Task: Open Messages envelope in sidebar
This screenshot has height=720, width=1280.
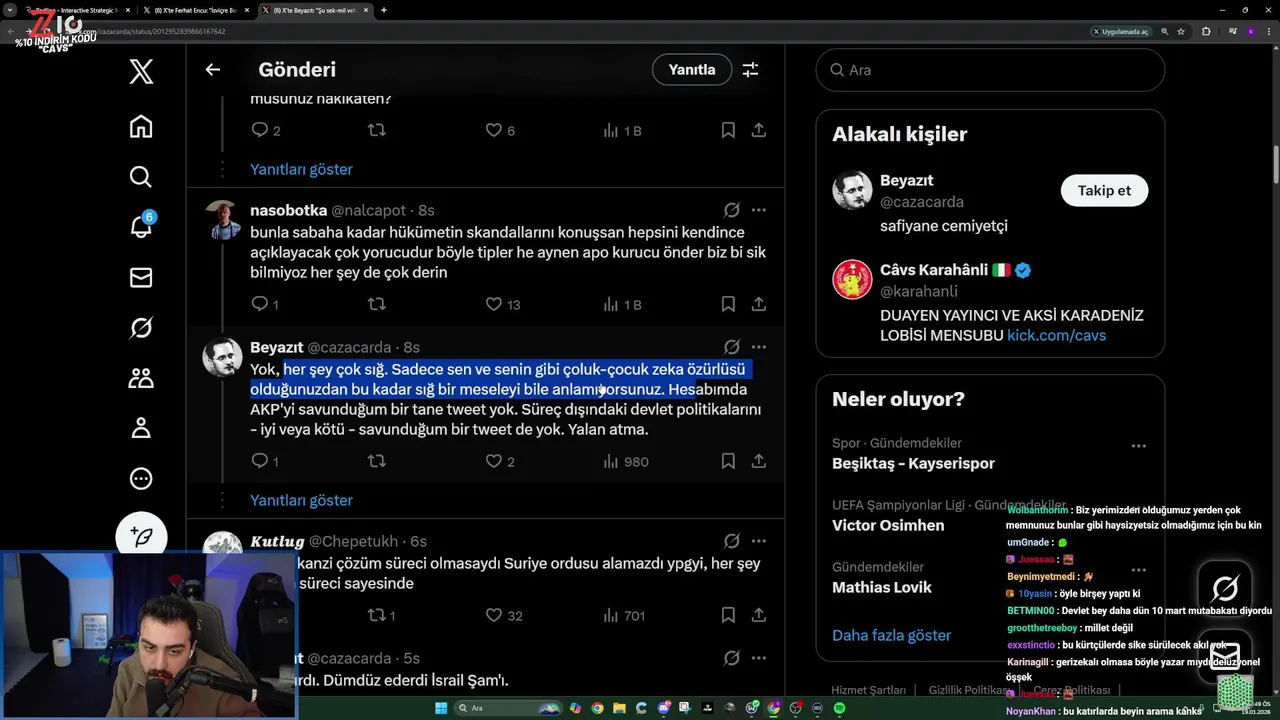Action: pyautogui.click(x=141, y=277)
